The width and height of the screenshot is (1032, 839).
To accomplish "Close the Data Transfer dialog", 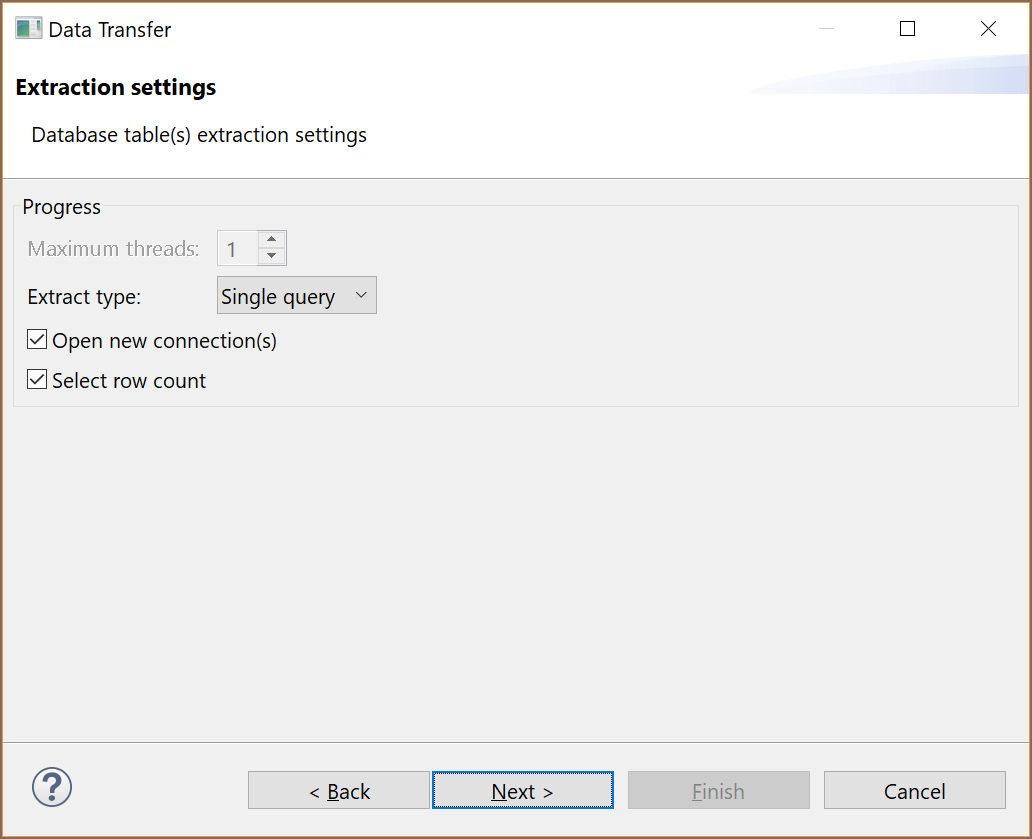I will (988, 29).
